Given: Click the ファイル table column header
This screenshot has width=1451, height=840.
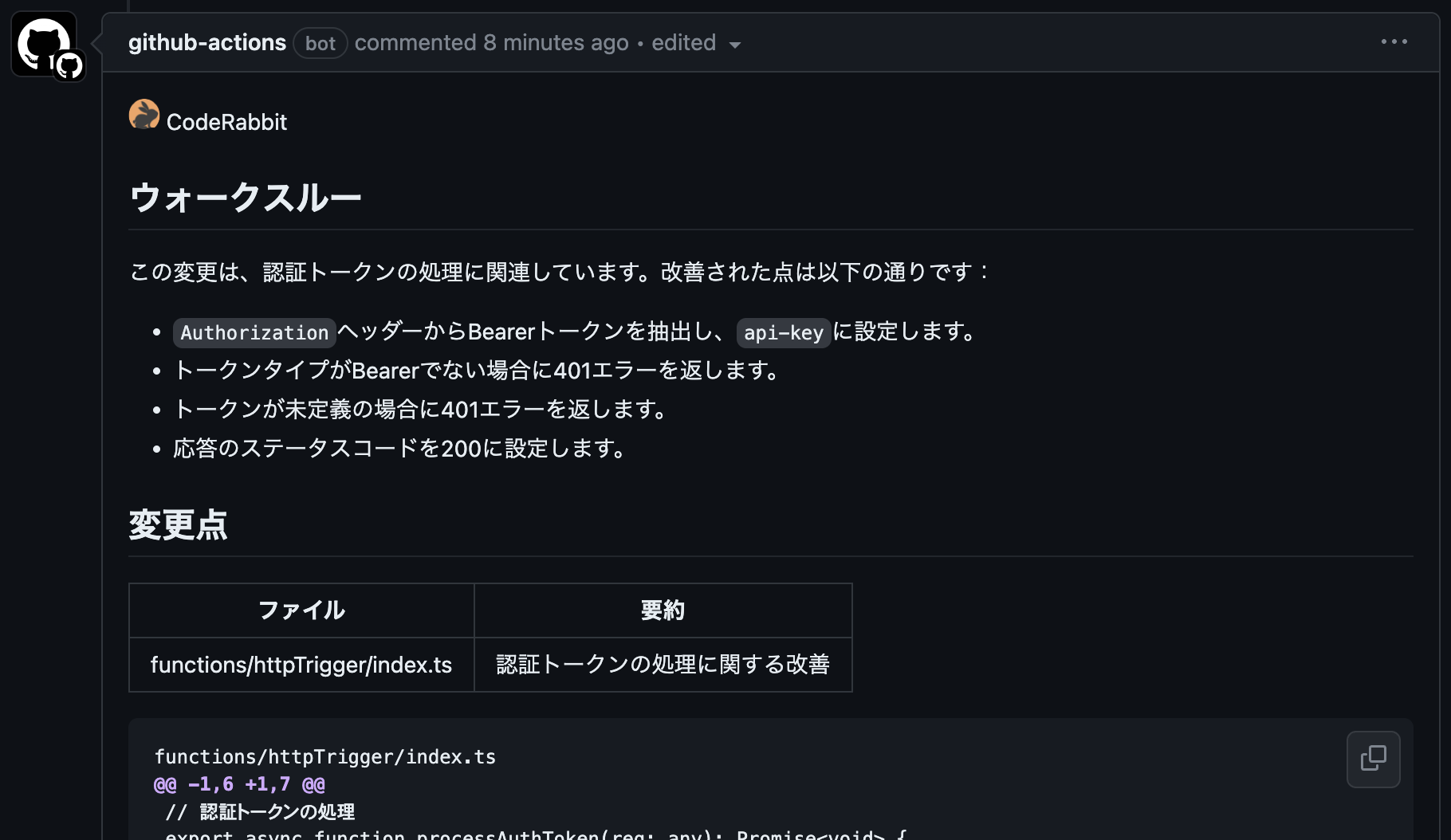Looking at the screenshot, I should coord(301,610).
